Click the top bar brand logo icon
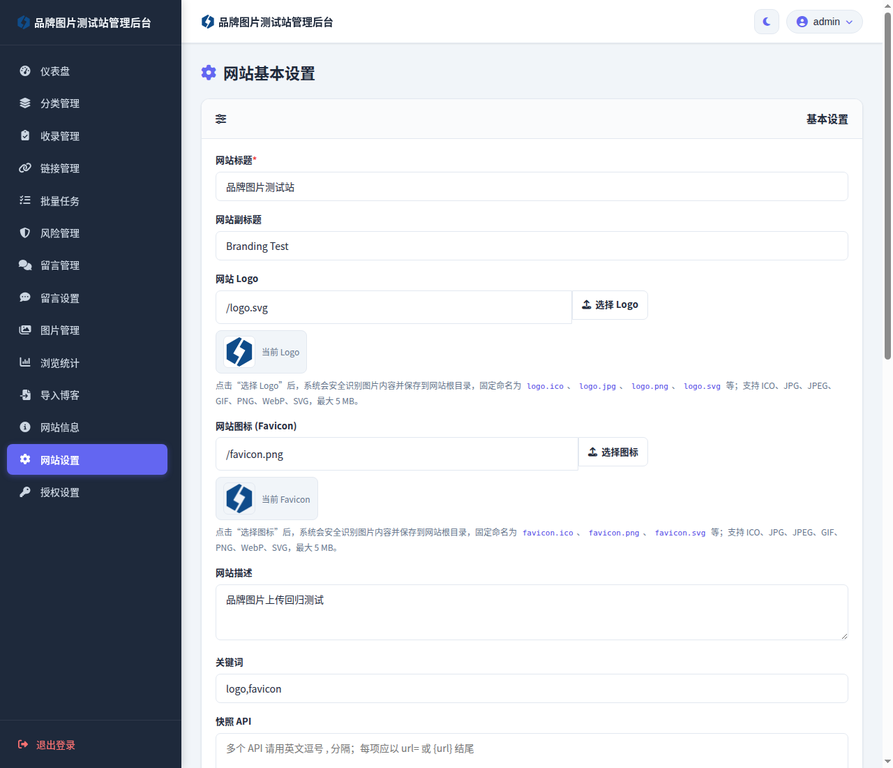This screenshot has height=768, width=893. tap(208, 22)
